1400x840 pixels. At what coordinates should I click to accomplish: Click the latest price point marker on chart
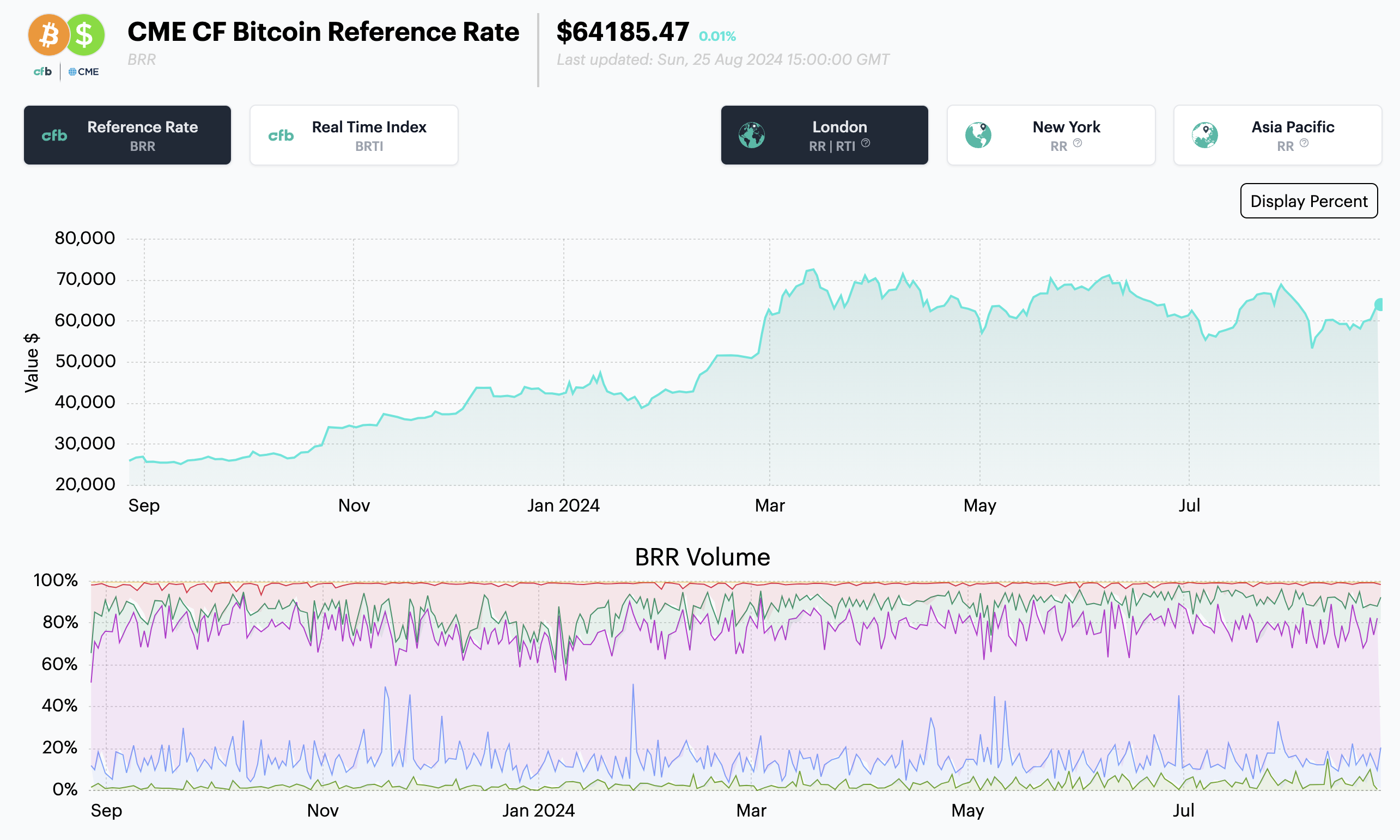pyautogui.click(x=1379, y=305)
